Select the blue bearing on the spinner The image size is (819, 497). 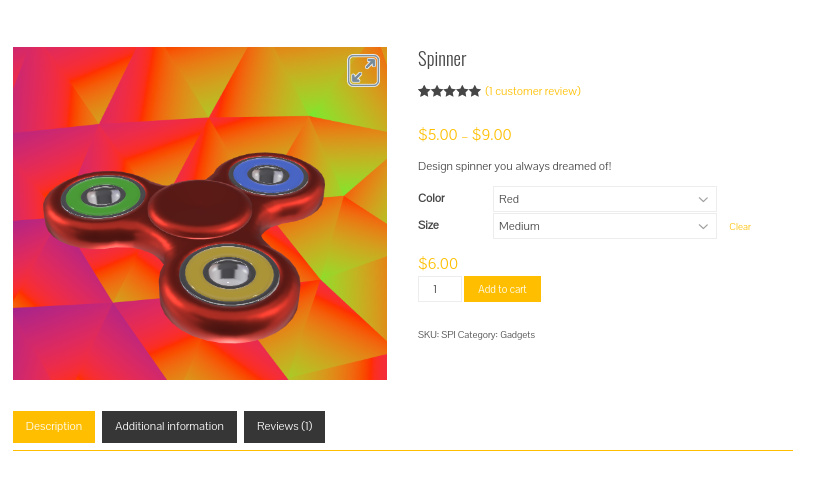[x=268, y=175]
